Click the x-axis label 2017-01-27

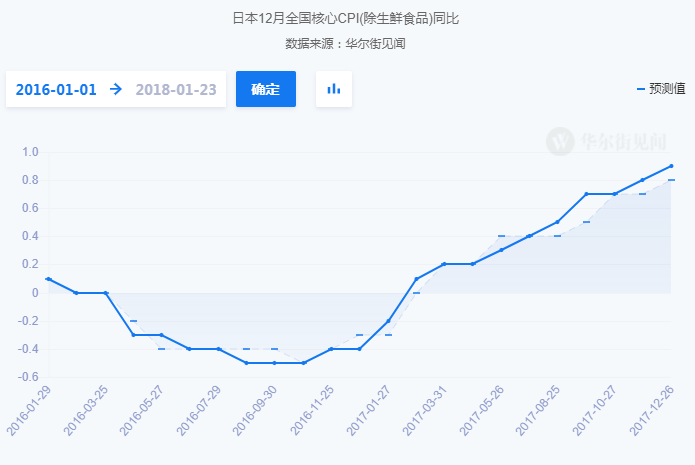click(x=368, y=410)
